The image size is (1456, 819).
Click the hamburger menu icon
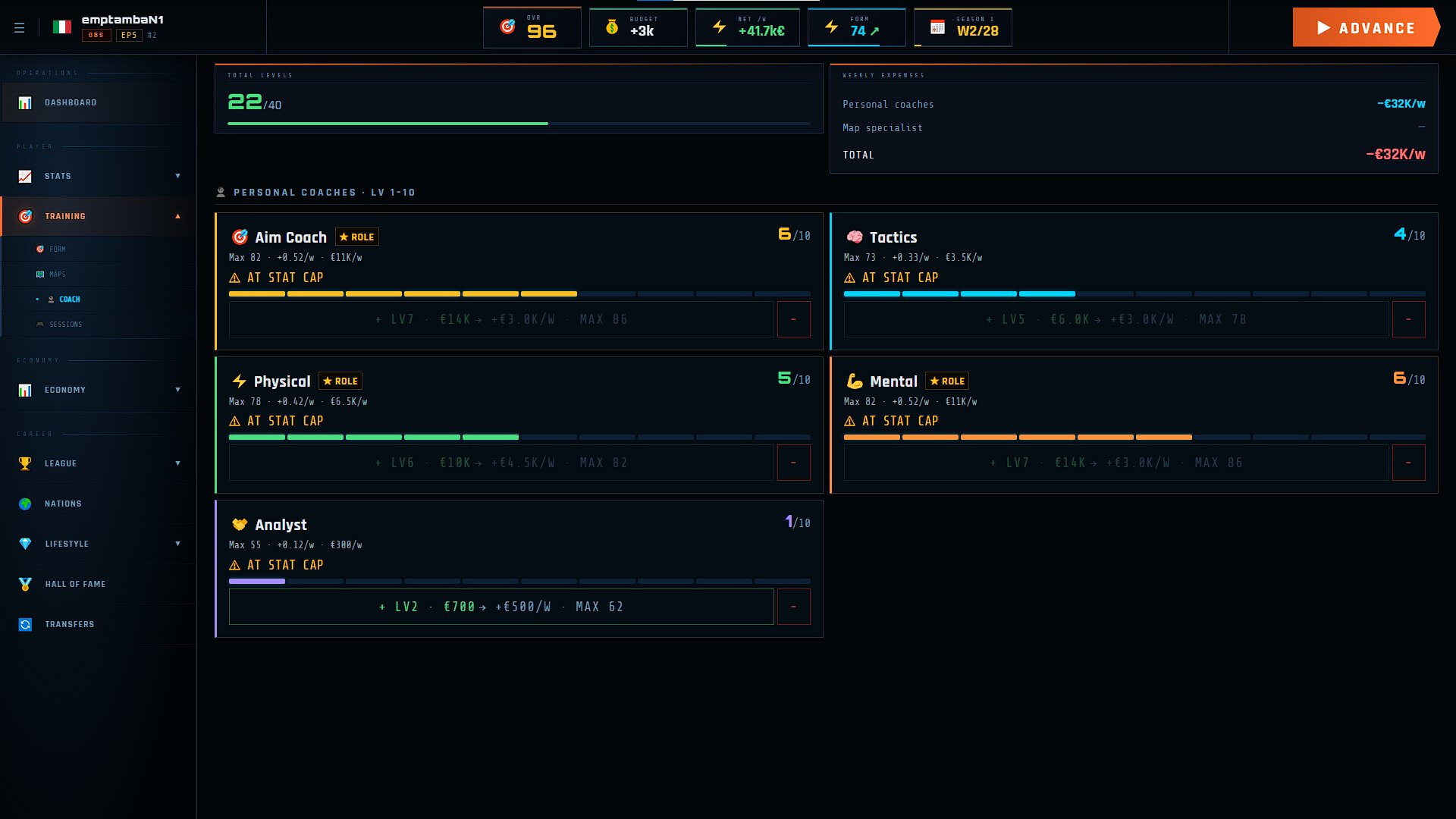20,28
